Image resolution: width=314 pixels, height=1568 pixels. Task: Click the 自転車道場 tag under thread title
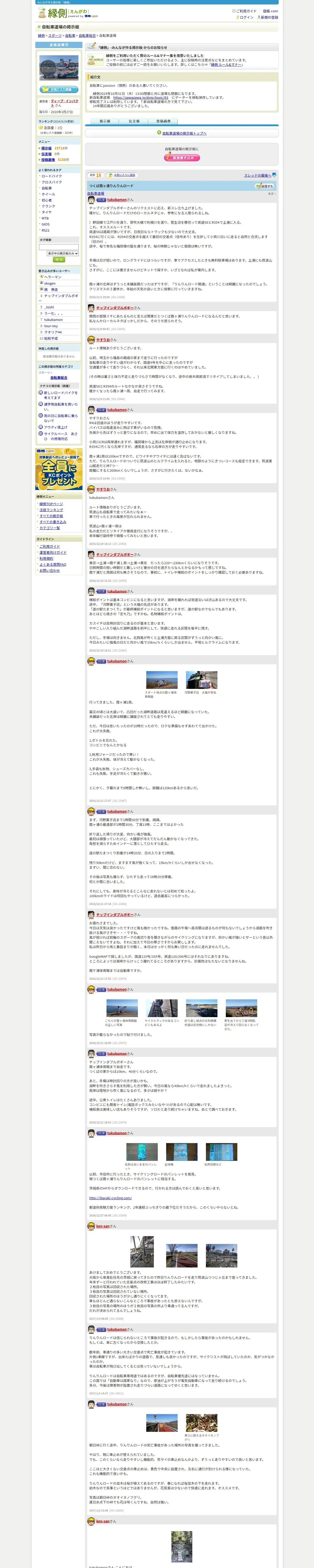click(x=96, y=194)
